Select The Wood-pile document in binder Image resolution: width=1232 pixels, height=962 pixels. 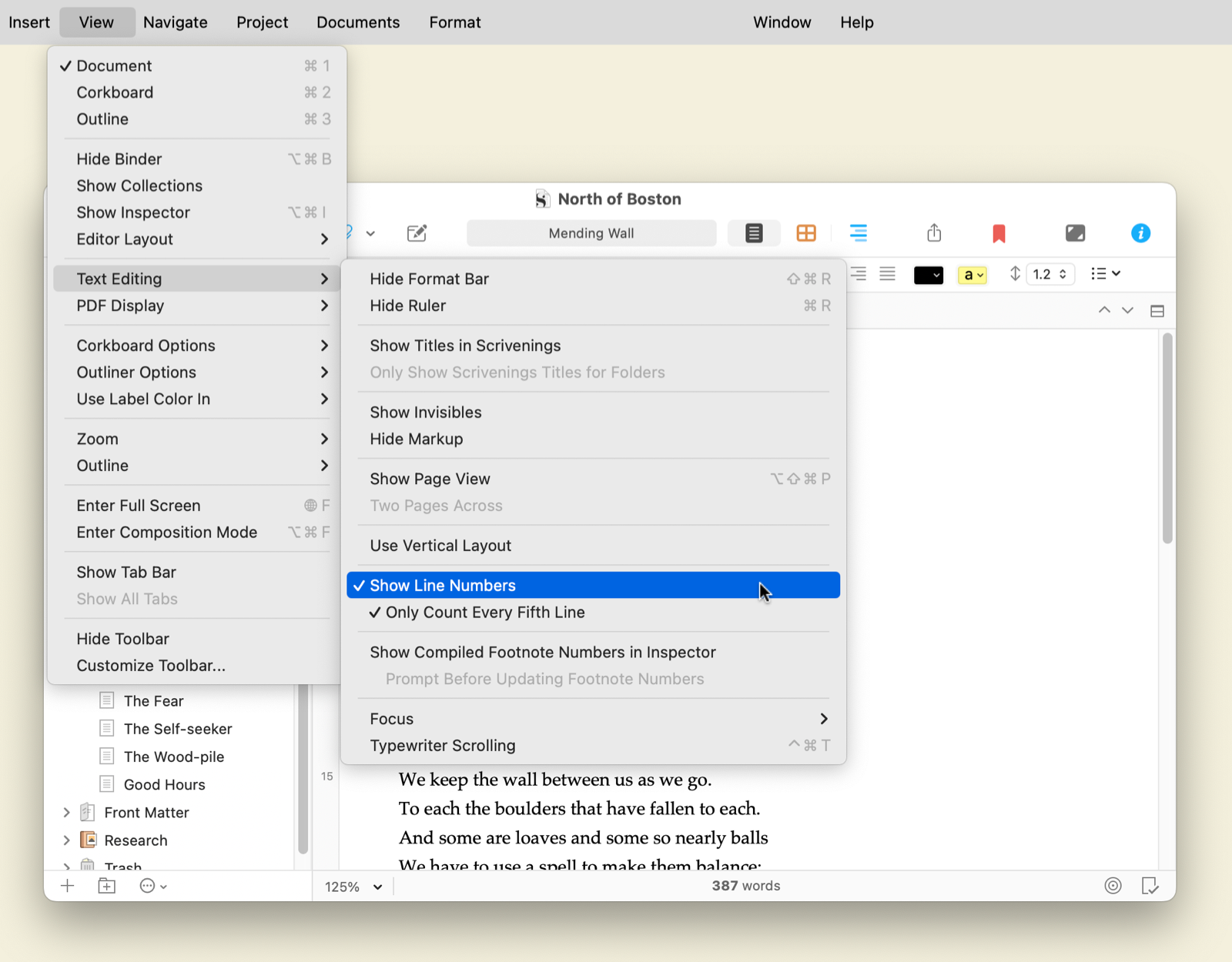pos(174,757)
